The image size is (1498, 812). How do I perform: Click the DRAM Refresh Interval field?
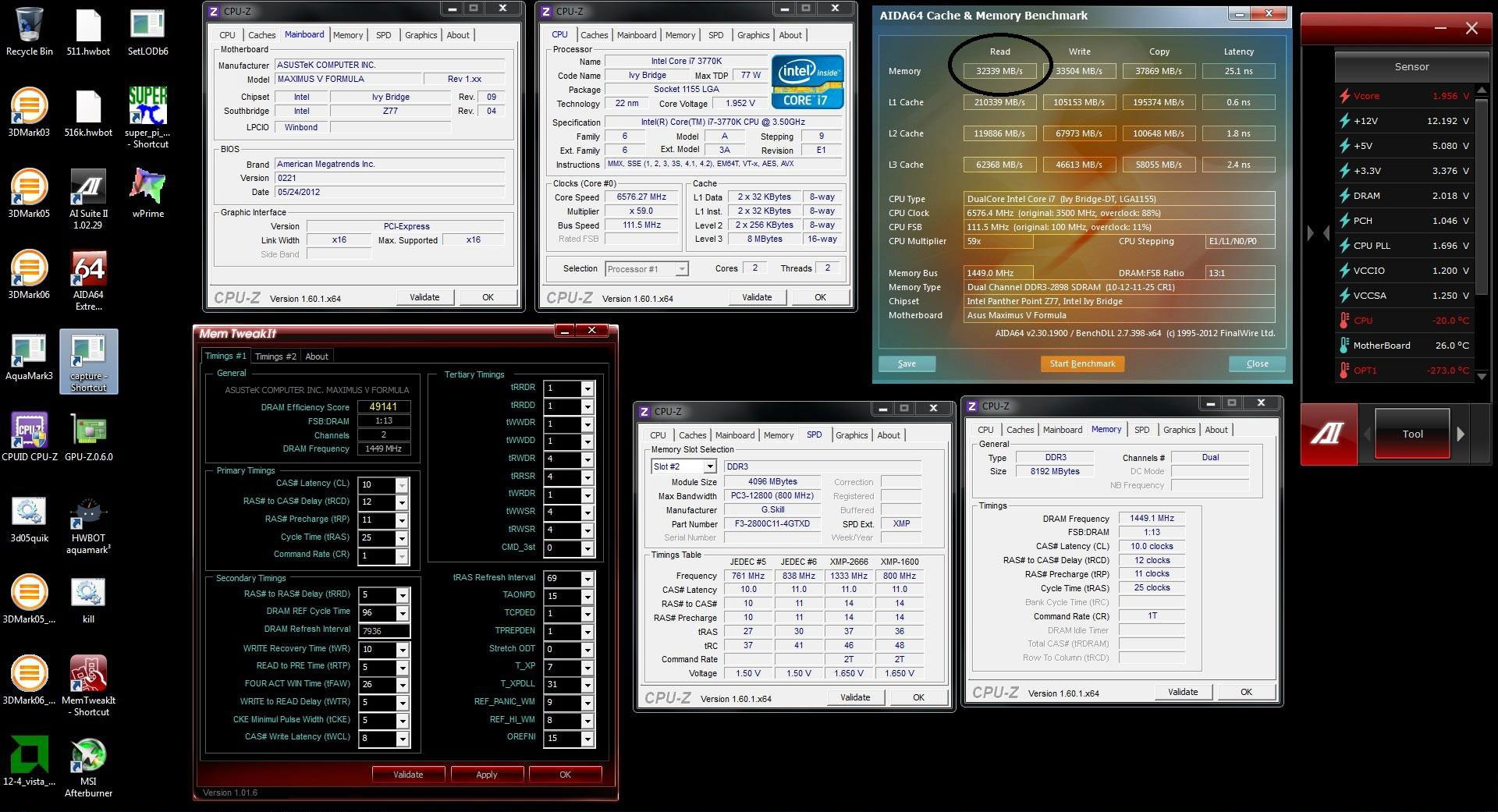[384, 631]
